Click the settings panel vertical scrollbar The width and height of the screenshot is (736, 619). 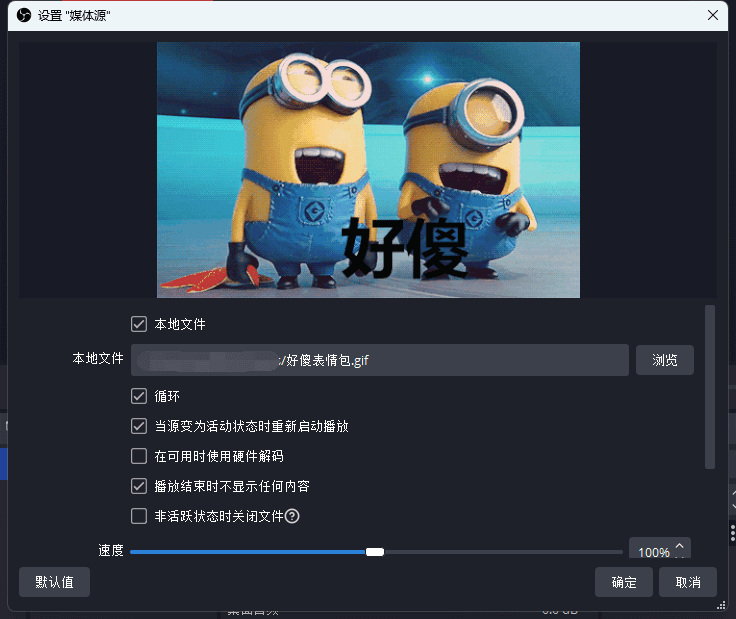point(710,387)
